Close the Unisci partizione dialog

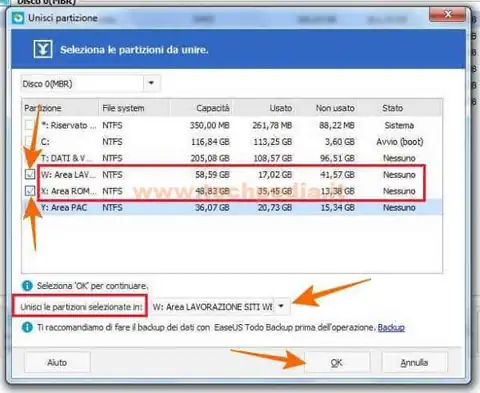pos(447,14)
